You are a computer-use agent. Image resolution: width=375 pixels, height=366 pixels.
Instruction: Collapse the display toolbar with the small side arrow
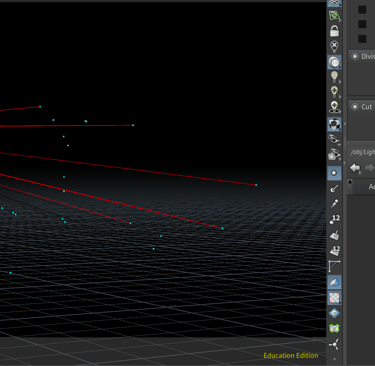(345, 124)
